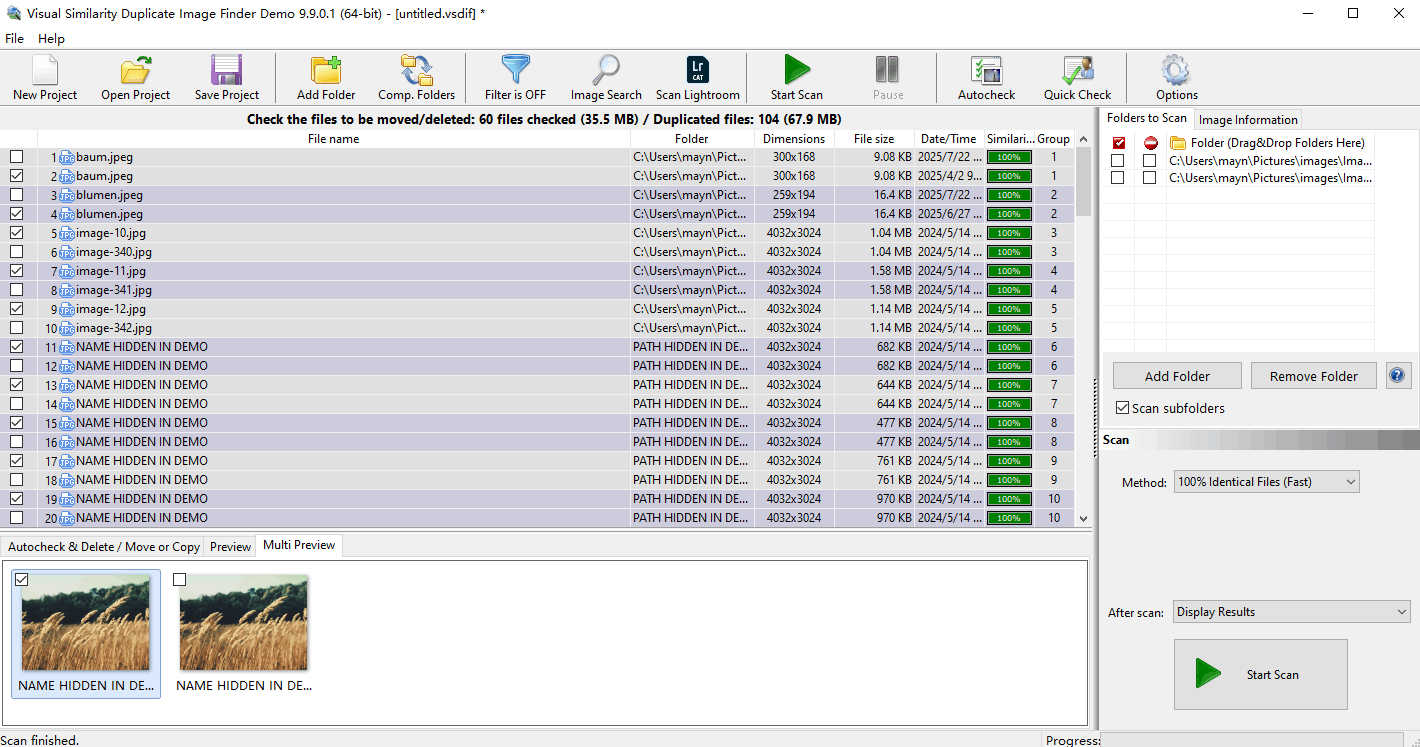Click the results list scroll-down arrow
This screenshot has width=1420, height=747.
(1083, 518)
